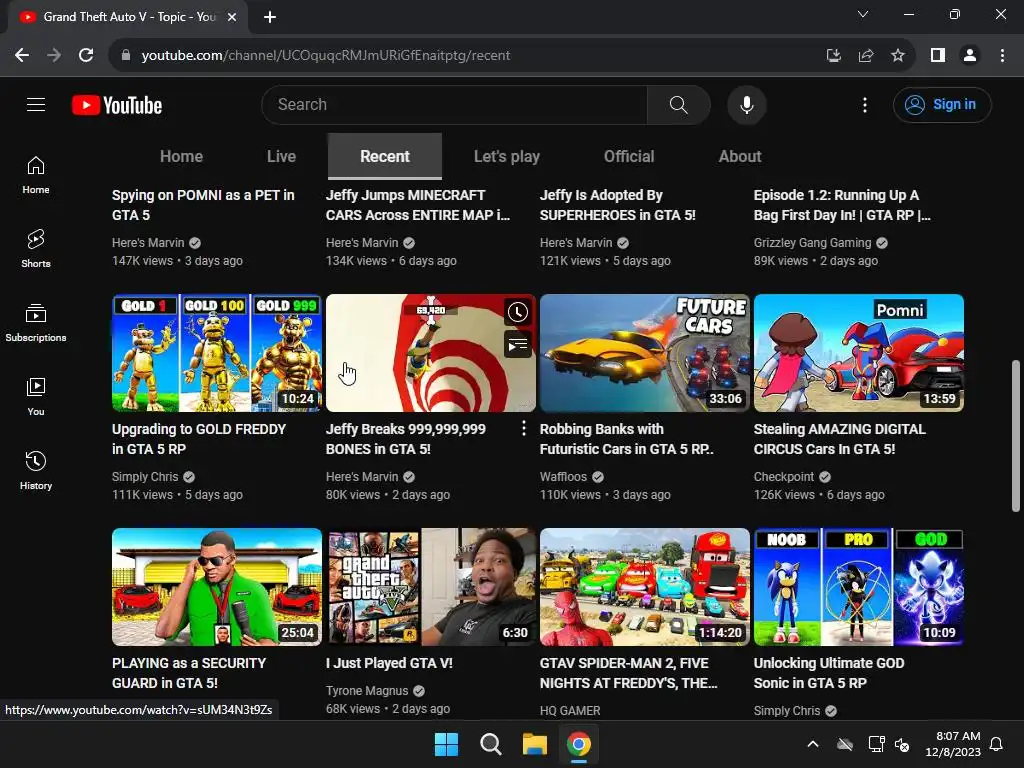
Task: Open the GOLD FREDDY video thumbnail
Action: point(217,353)
